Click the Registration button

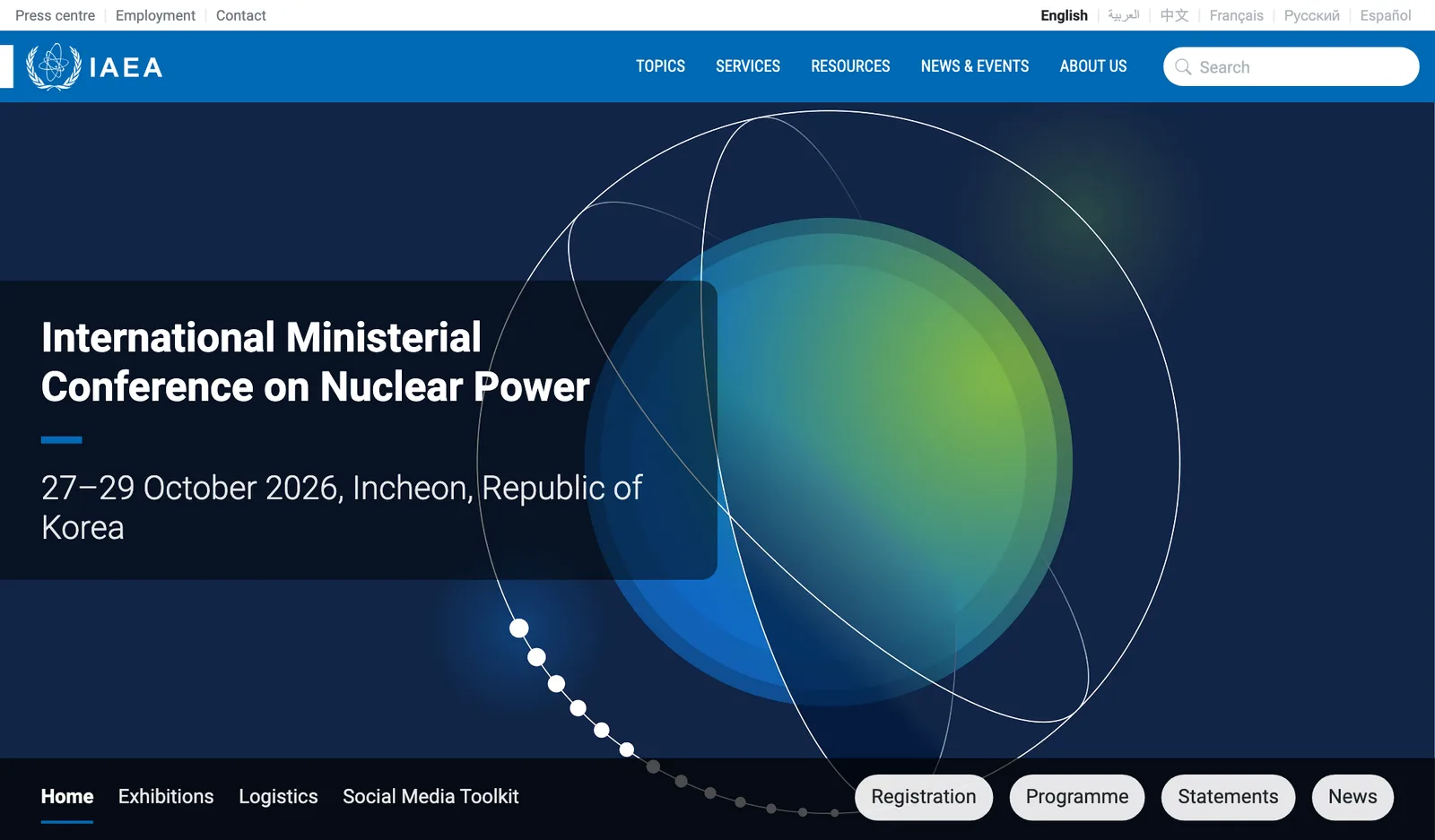coord(924,797)
